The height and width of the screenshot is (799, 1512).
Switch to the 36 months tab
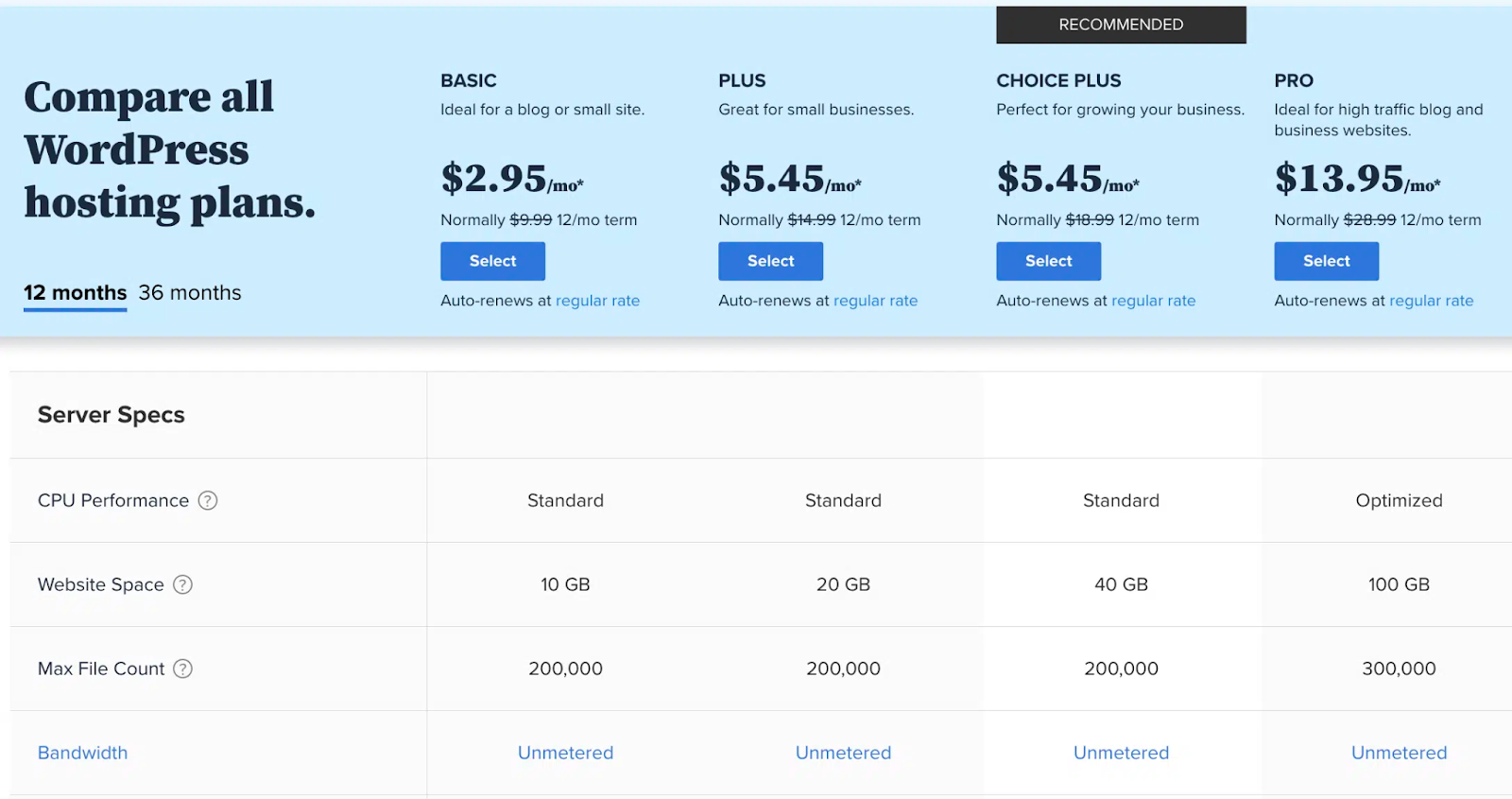coord(190,293)
